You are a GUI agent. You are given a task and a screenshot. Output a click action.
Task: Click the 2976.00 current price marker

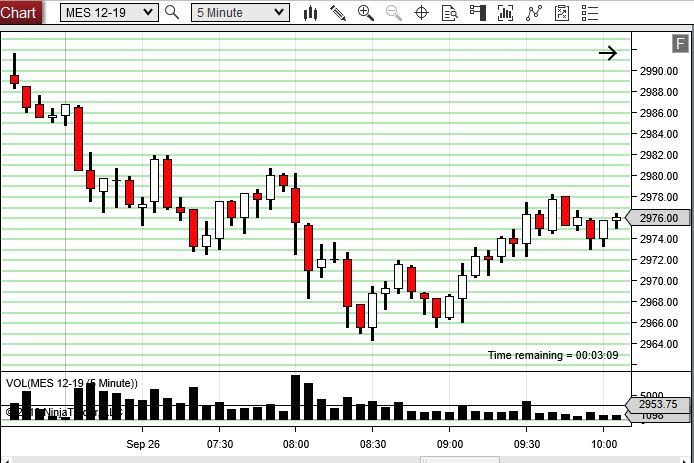tap(659, 218)
